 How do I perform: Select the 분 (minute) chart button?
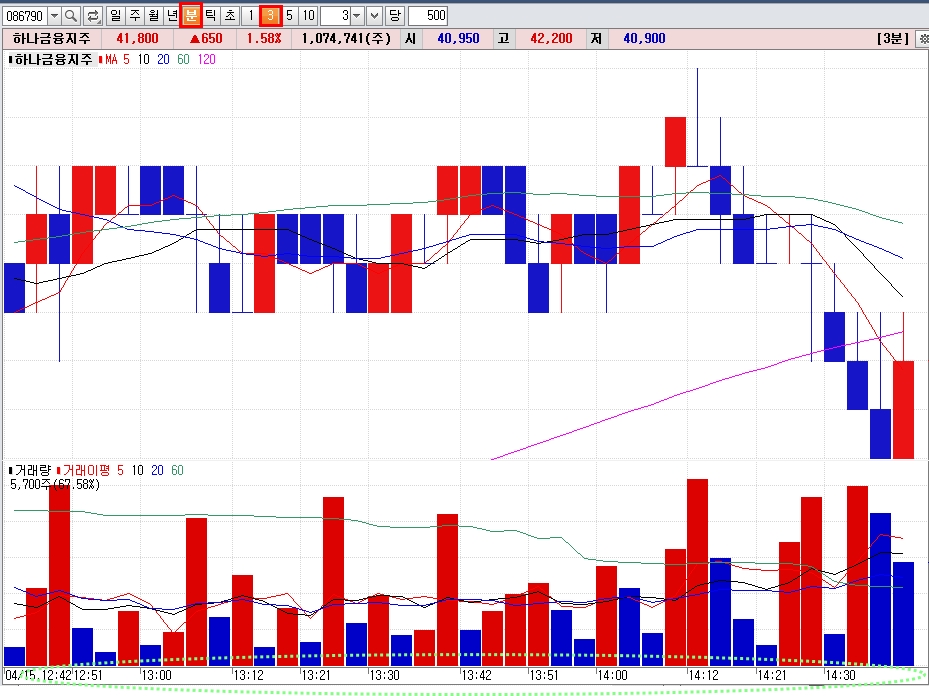click(x=191, y=15)
